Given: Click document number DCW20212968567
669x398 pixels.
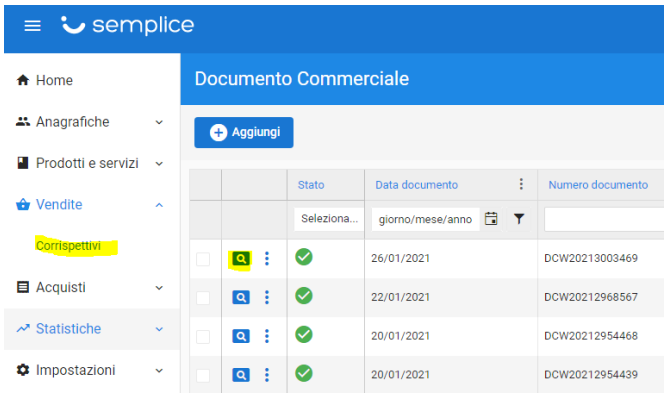Looking at the screenshot, I should 591,297.
